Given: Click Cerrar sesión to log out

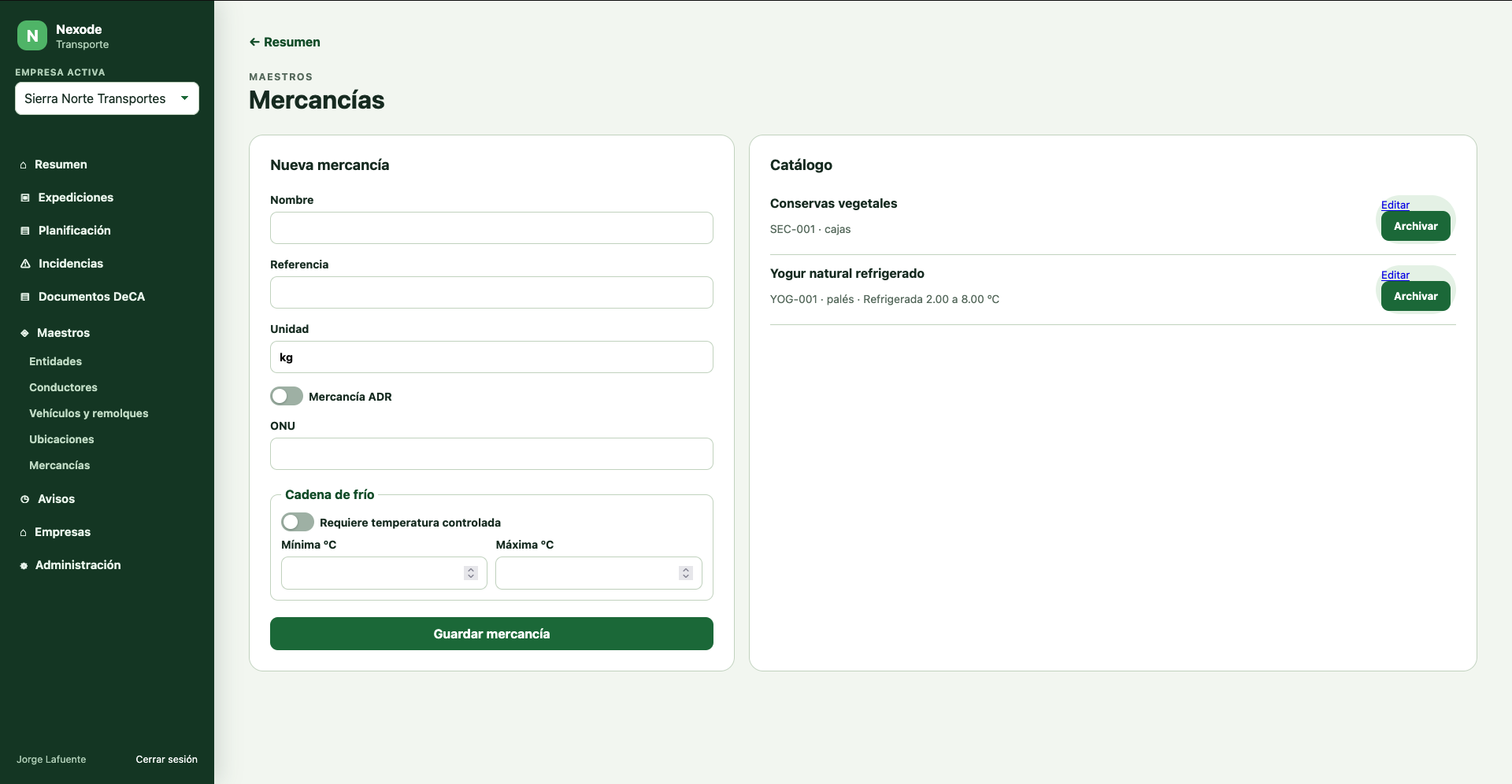Looking at the screenshot, I should click(166, 760).
